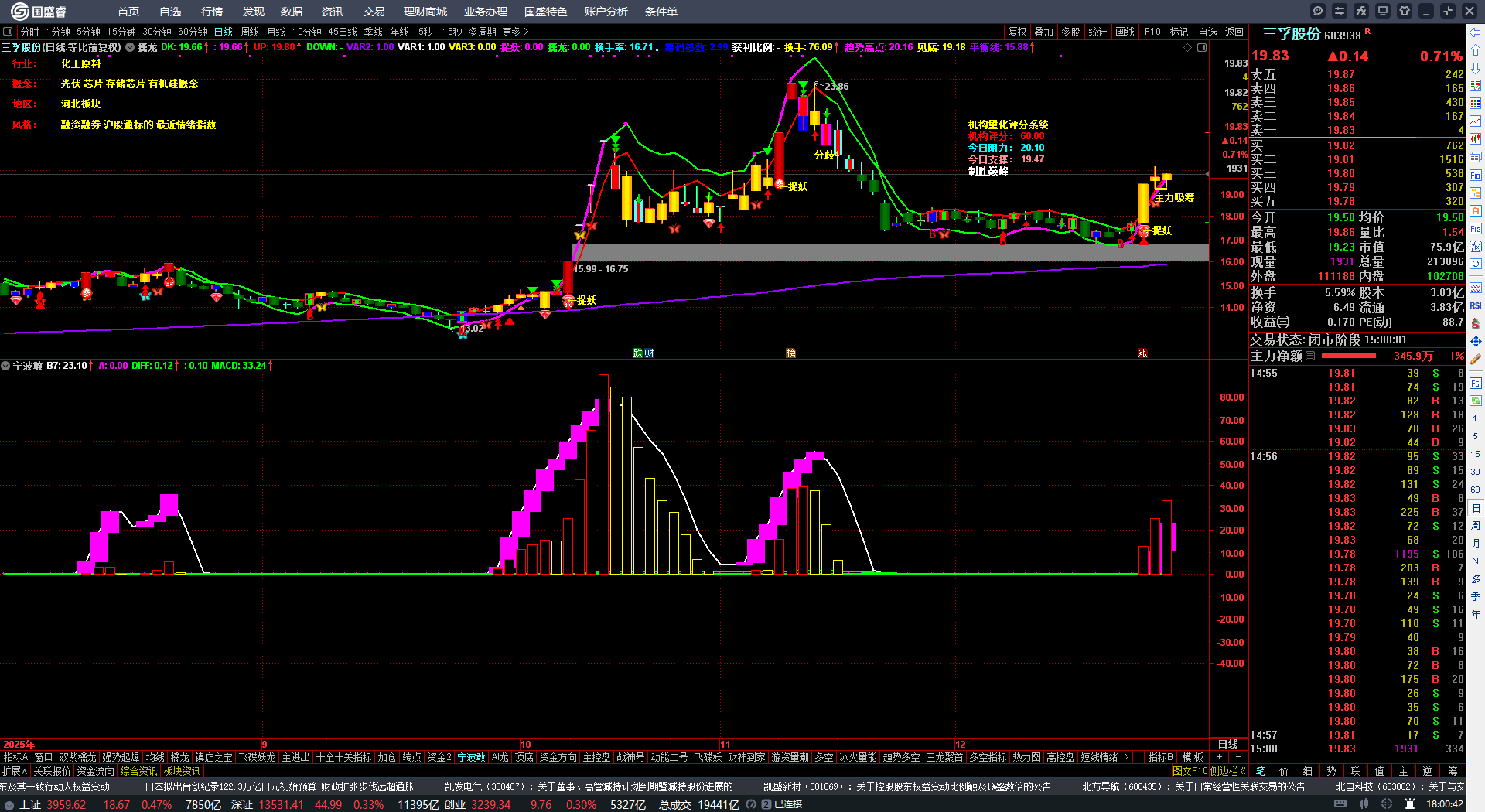
Task: Click the 三孚股份 stock name header
Action: click(x=1292, y=34)
